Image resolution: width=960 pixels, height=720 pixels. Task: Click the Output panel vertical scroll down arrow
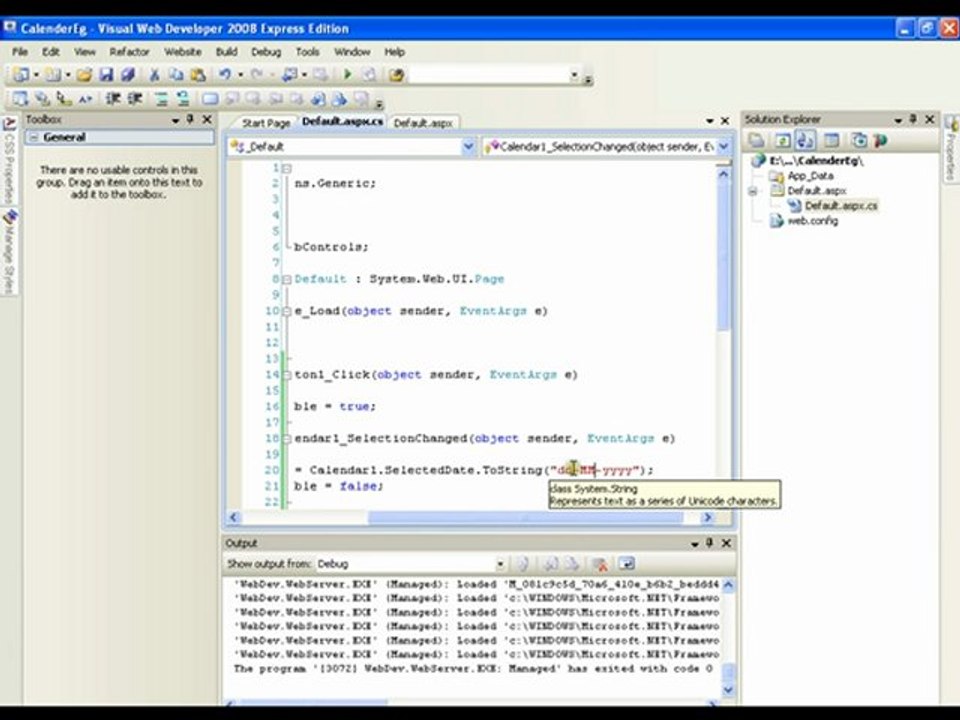[x=728, y=690]
